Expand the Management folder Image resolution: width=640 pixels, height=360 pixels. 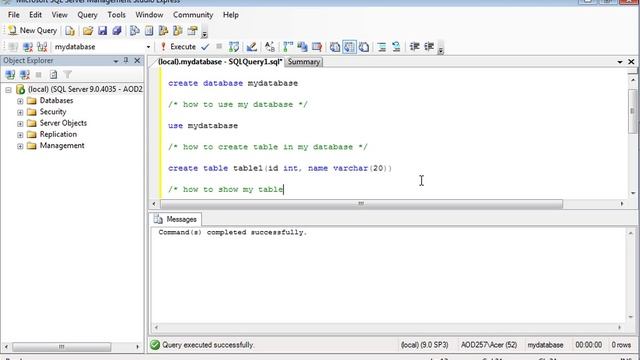(20, 146)
